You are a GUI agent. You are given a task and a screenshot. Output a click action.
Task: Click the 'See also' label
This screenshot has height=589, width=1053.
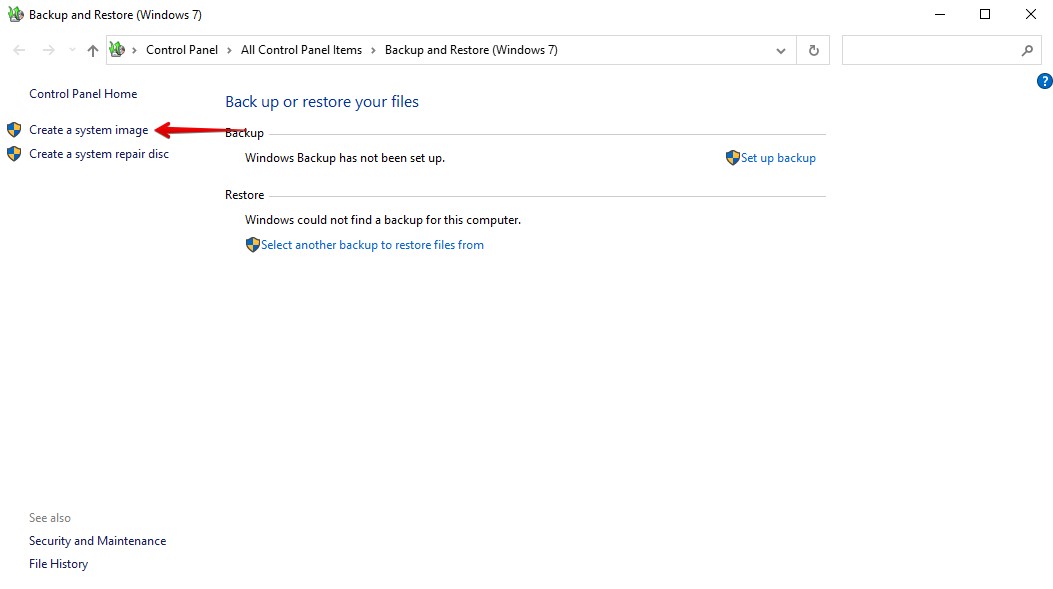[50, 518]
